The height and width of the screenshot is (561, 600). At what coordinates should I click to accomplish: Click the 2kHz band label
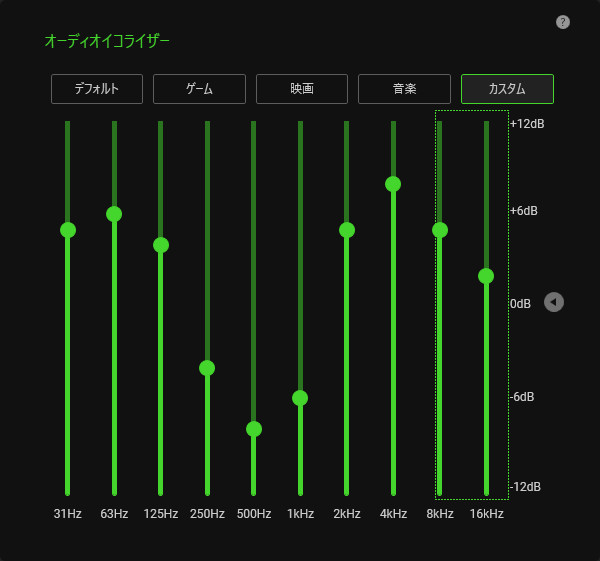[347, 514]
